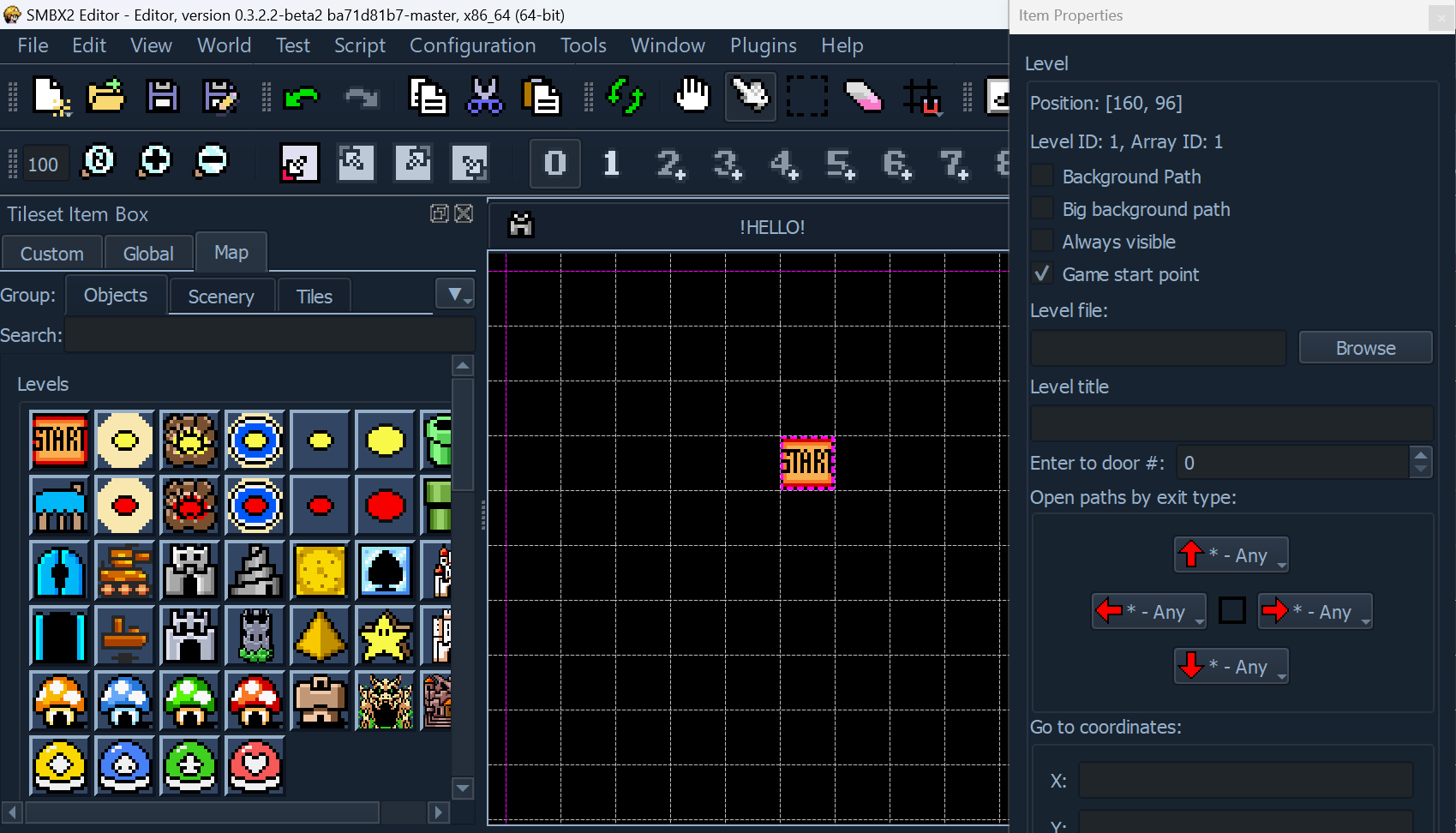The width and height of the screenshot is (1456, 833).
Task: Expand the tileset group options dropdown arrow
Action: tap(455, 295)
